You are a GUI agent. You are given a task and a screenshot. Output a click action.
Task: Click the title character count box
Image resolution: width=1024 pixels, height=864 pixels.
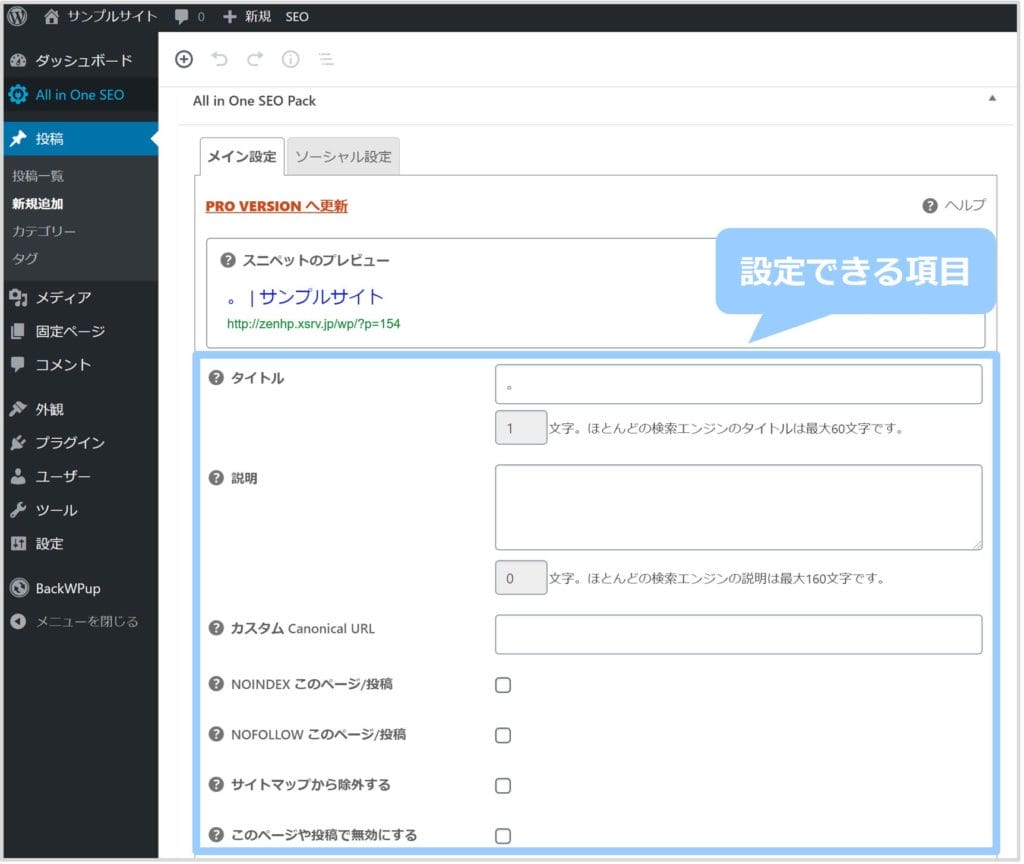click(522, 429)
